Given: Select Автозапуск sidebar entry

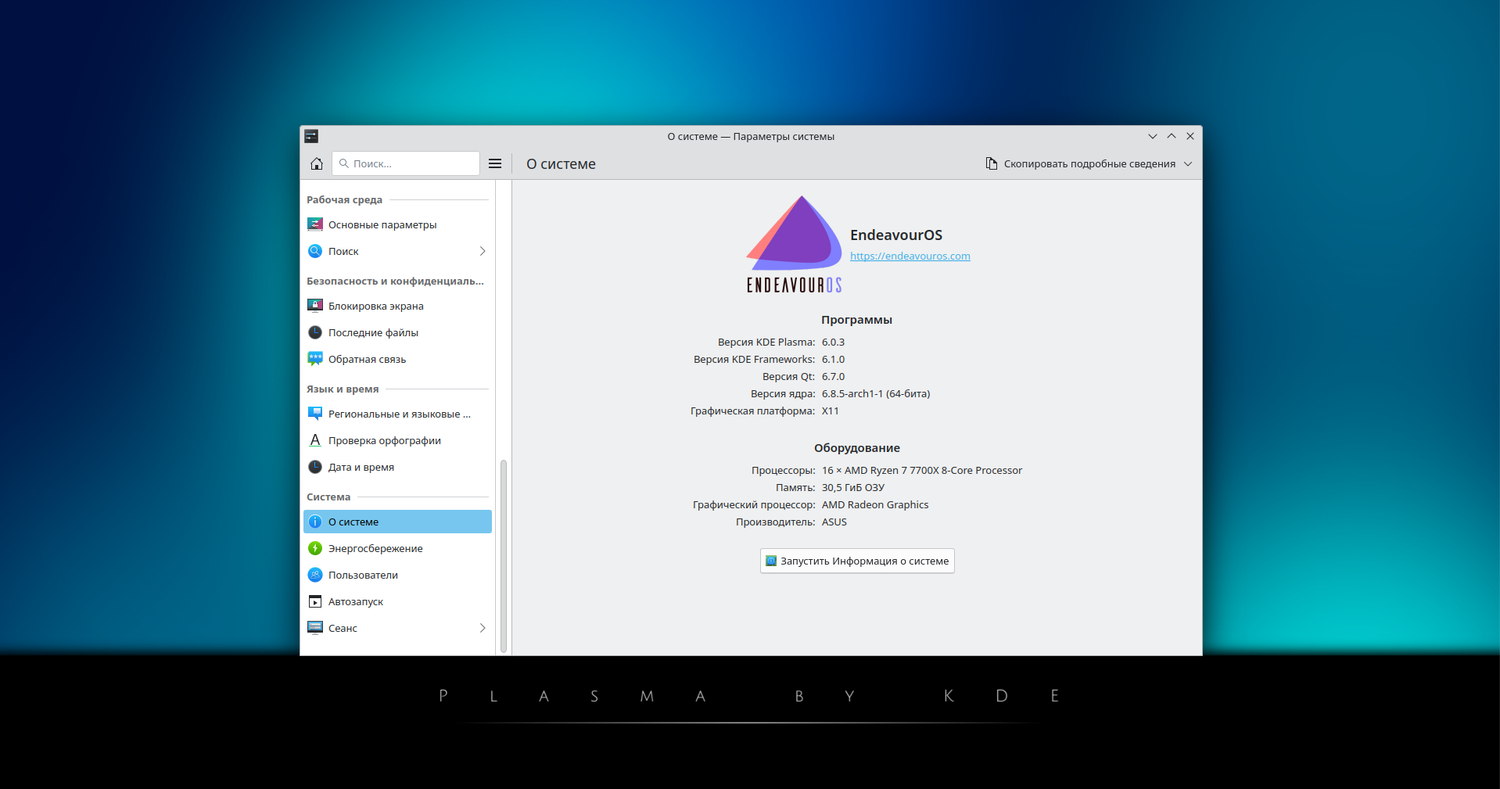Looking at the screenshot, I should pyautogui.click(x=398, y=602).
